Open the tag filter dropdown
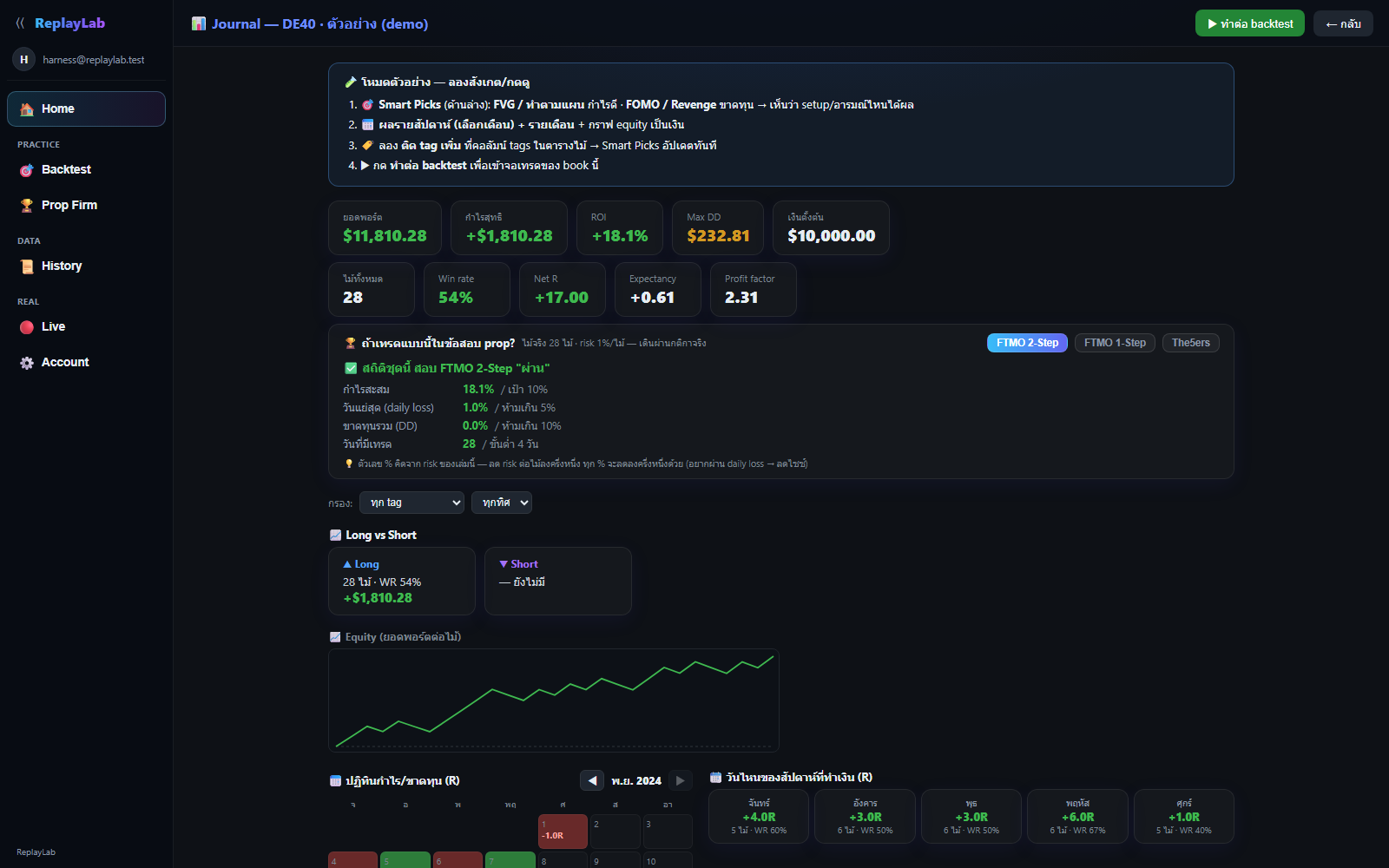 412,503
